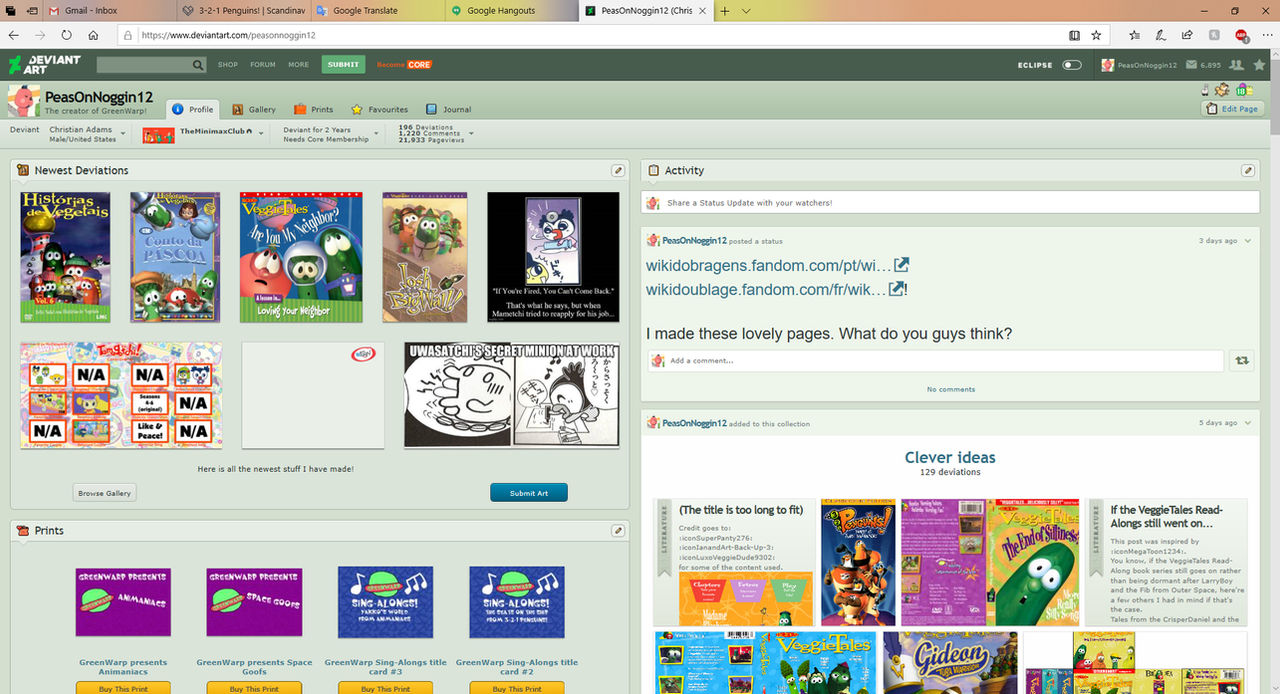Open external link icon after wikidoublage link
Screen dimensions: 1280x694
click(x=897, y=289)
